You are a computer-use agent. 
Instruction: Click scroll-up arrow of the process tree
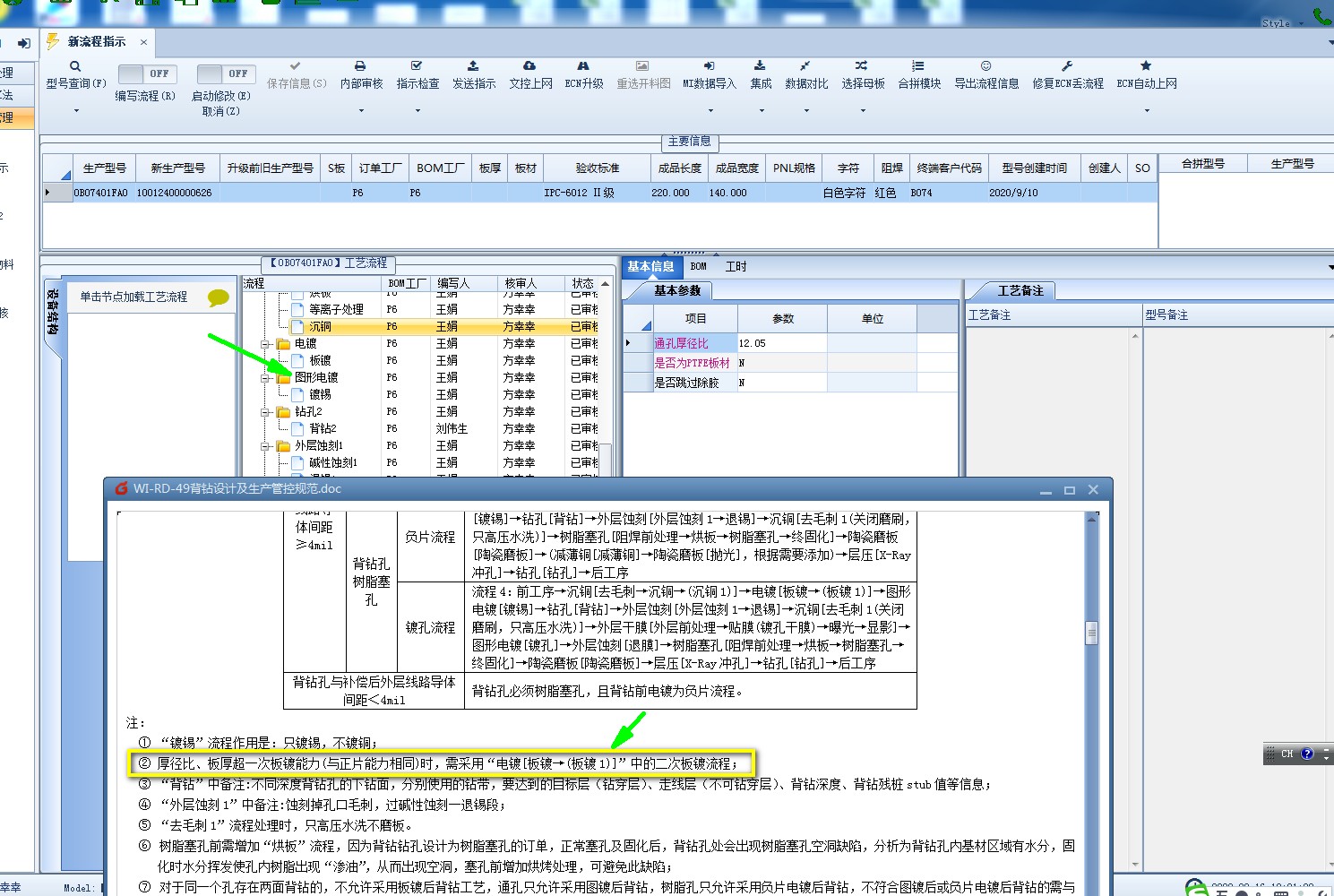coord(606,283)
